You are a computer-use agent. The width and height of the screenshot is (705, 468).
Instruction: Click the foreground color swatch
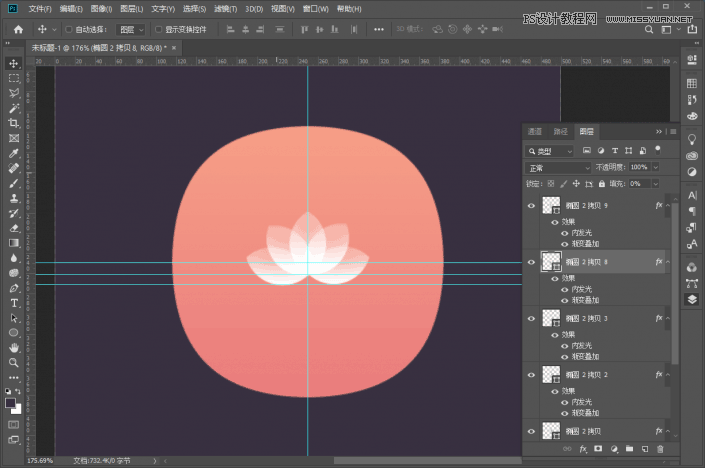tap(11, 403)
